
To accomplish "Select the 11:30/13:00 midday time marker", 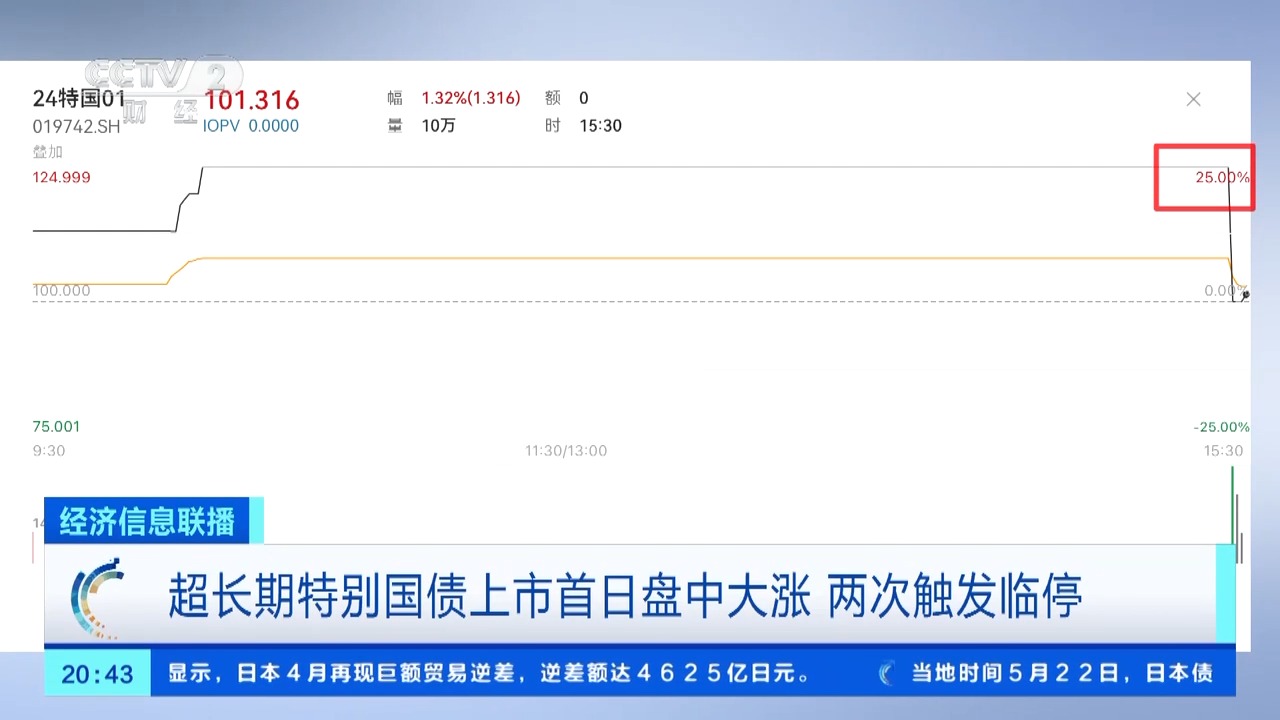I will point(566,451).
